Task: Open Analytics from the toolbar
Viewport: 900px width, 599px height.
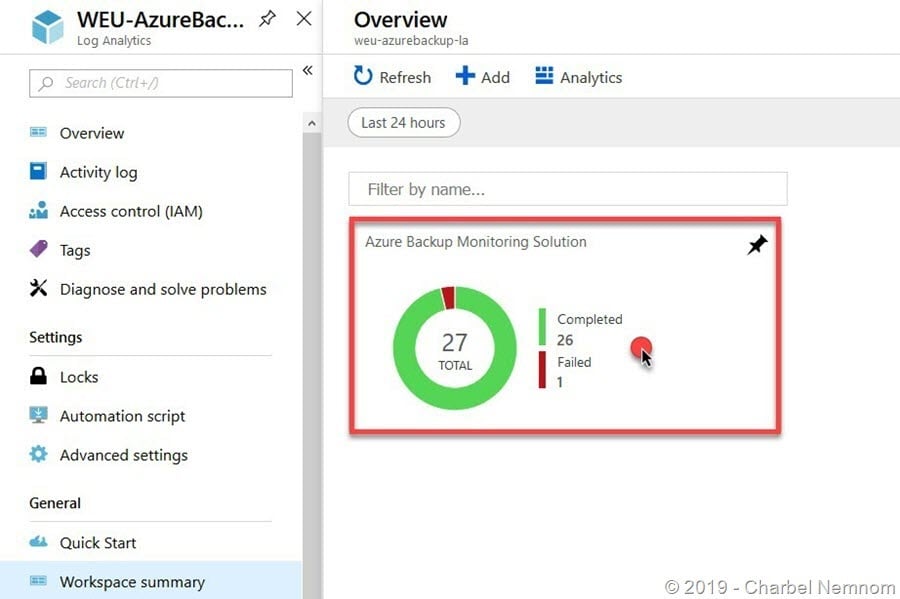Action: [579, 76]
